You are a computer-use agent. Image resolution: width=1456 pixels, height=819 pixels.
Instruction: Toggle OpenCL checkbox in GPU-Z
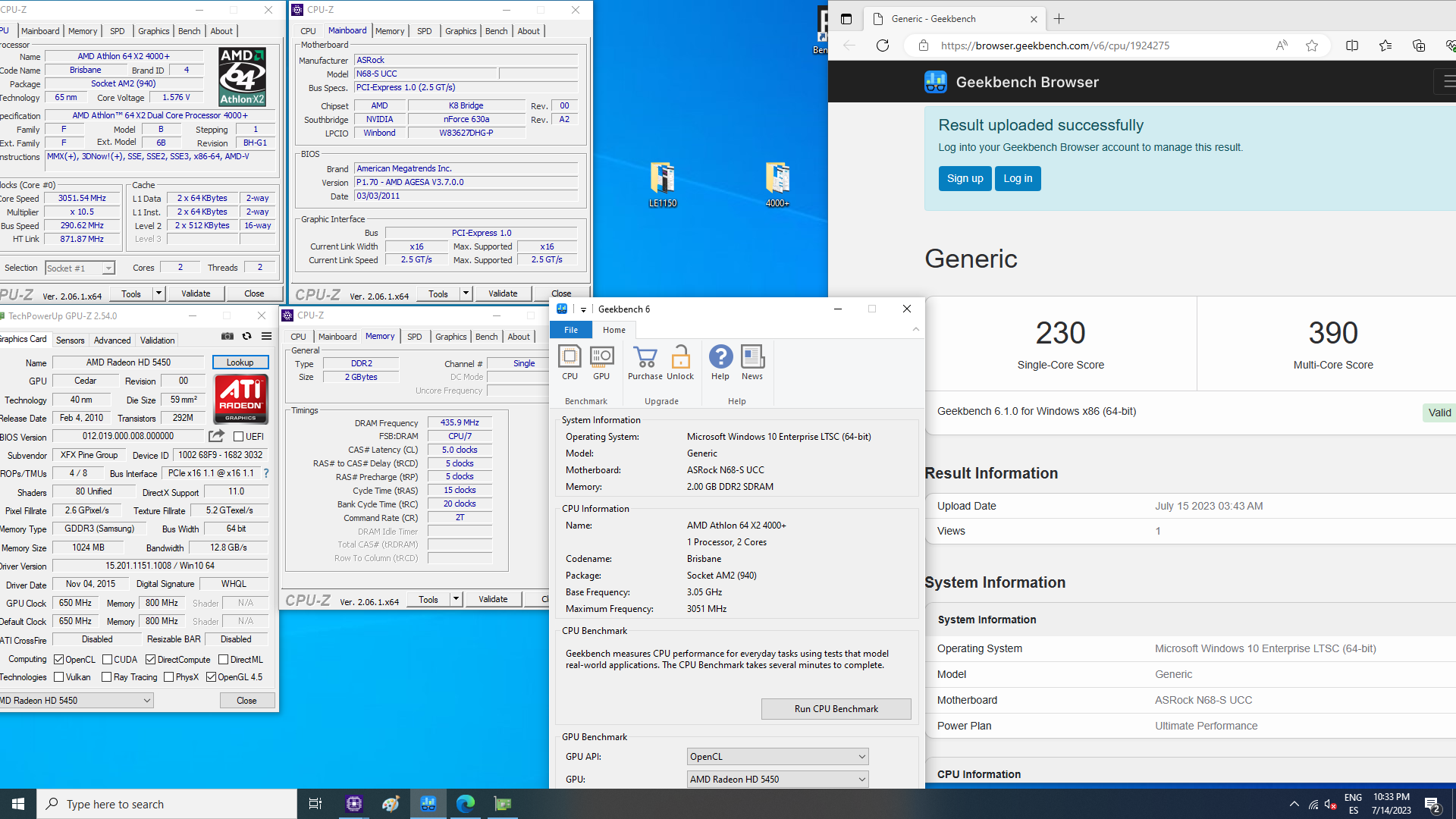coord(58,660)
